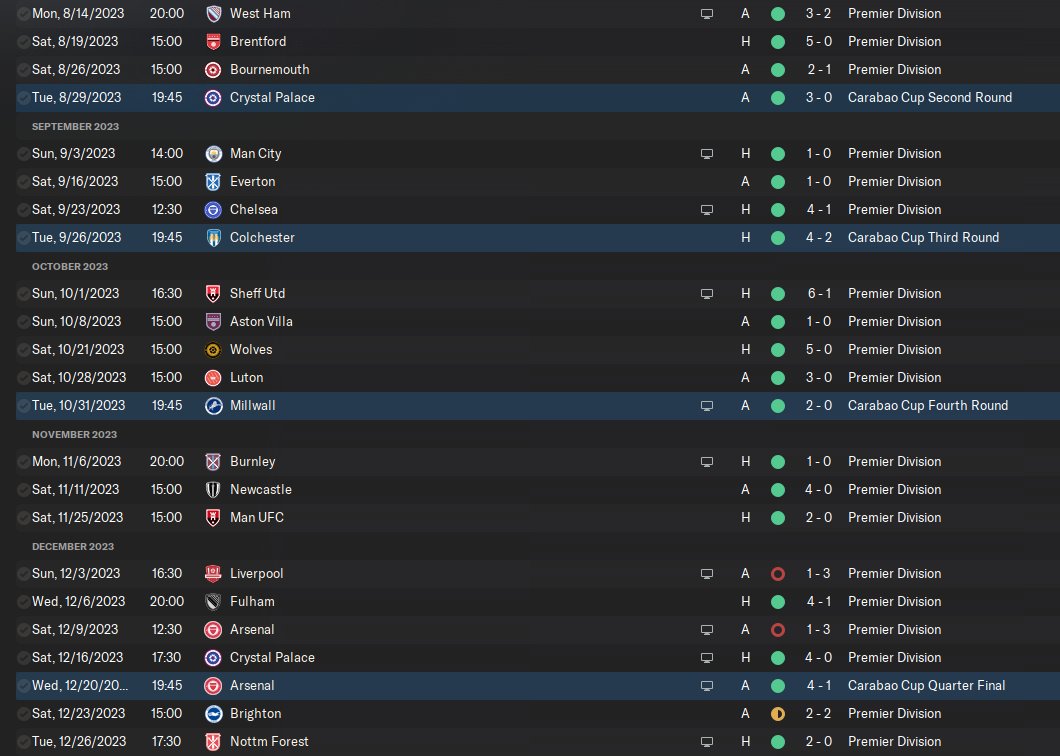The image size is (1060, 756).
Task: Toggle the checkmark beside Mon, 11/6/2023
Action: (x=24, y=462)
